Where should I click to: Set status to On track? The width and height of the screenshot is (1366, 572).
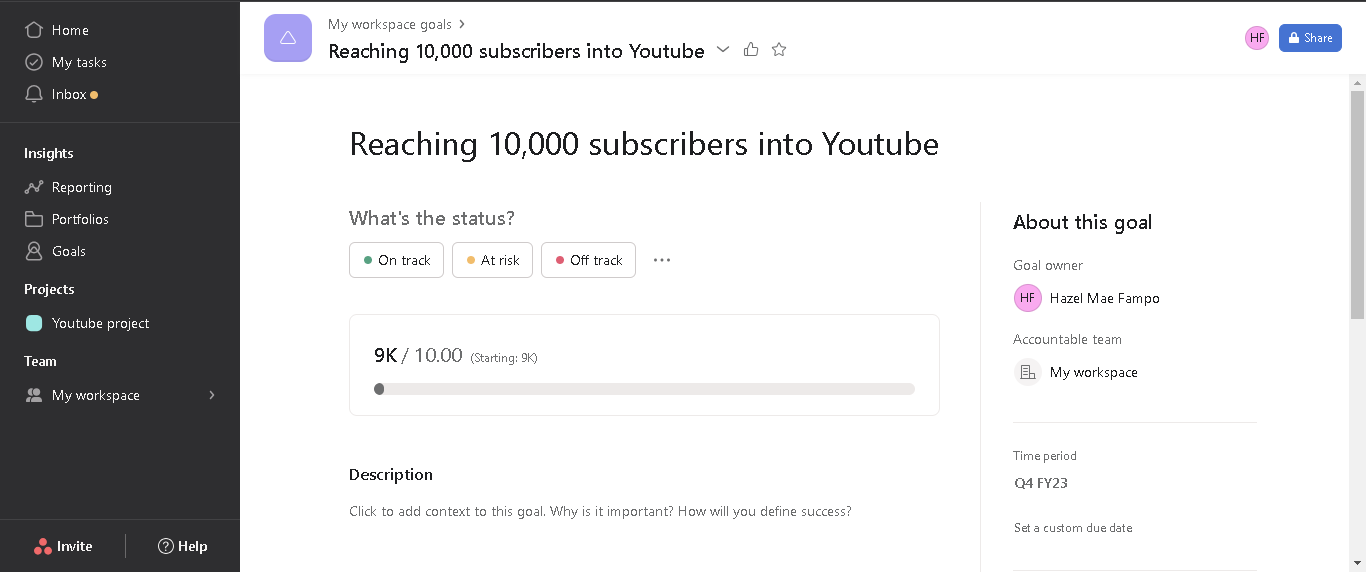point(396,260)
